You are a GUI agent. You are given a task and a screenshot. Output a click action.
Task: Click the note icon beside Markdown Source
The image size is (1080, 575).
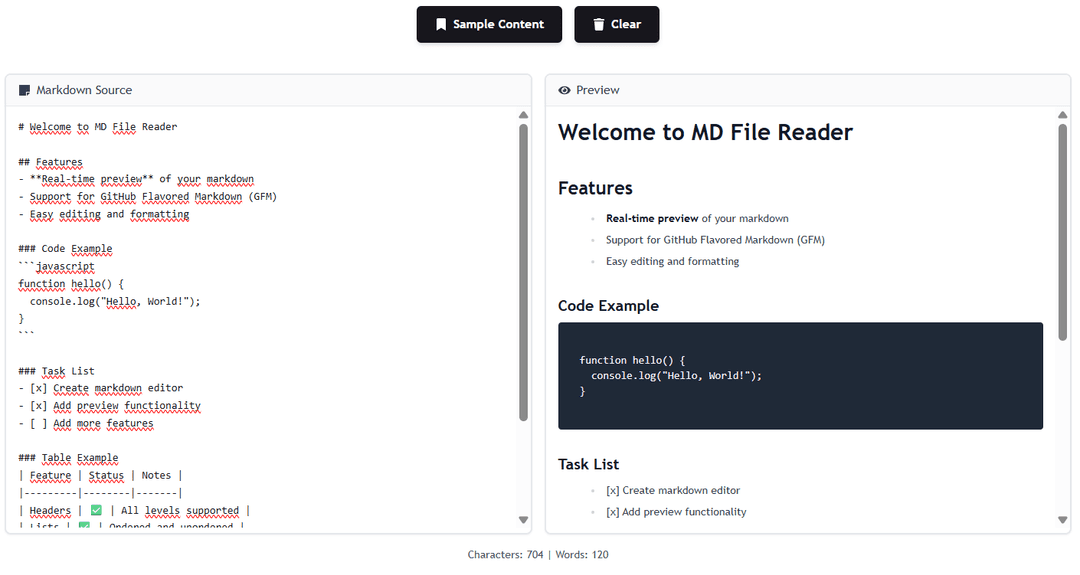25,90
